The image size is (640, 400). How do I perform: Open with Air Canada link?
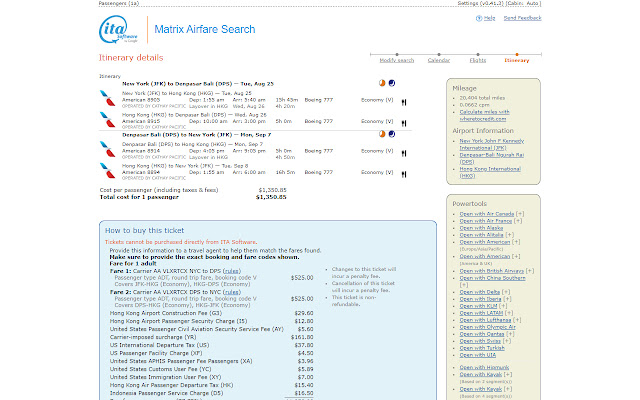487,214
